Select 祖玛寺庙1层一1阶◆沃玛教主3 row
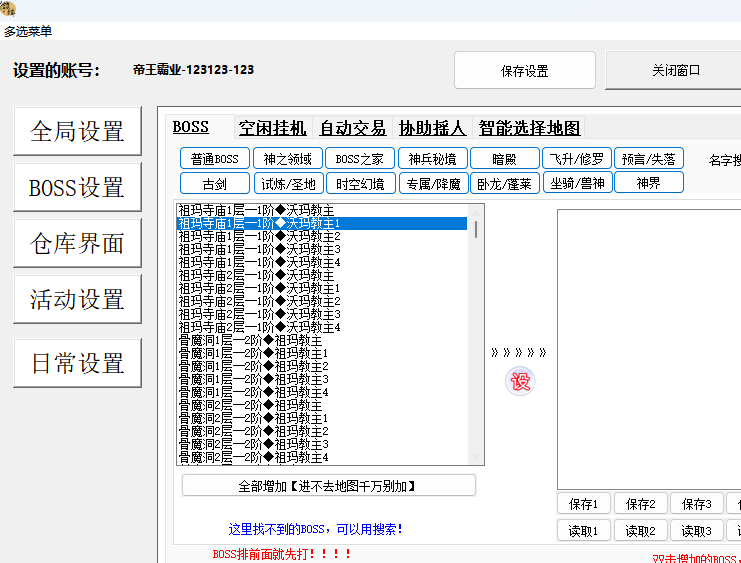Screen dimensions: 741x563 pyautogui.click(x=322, y=250)
